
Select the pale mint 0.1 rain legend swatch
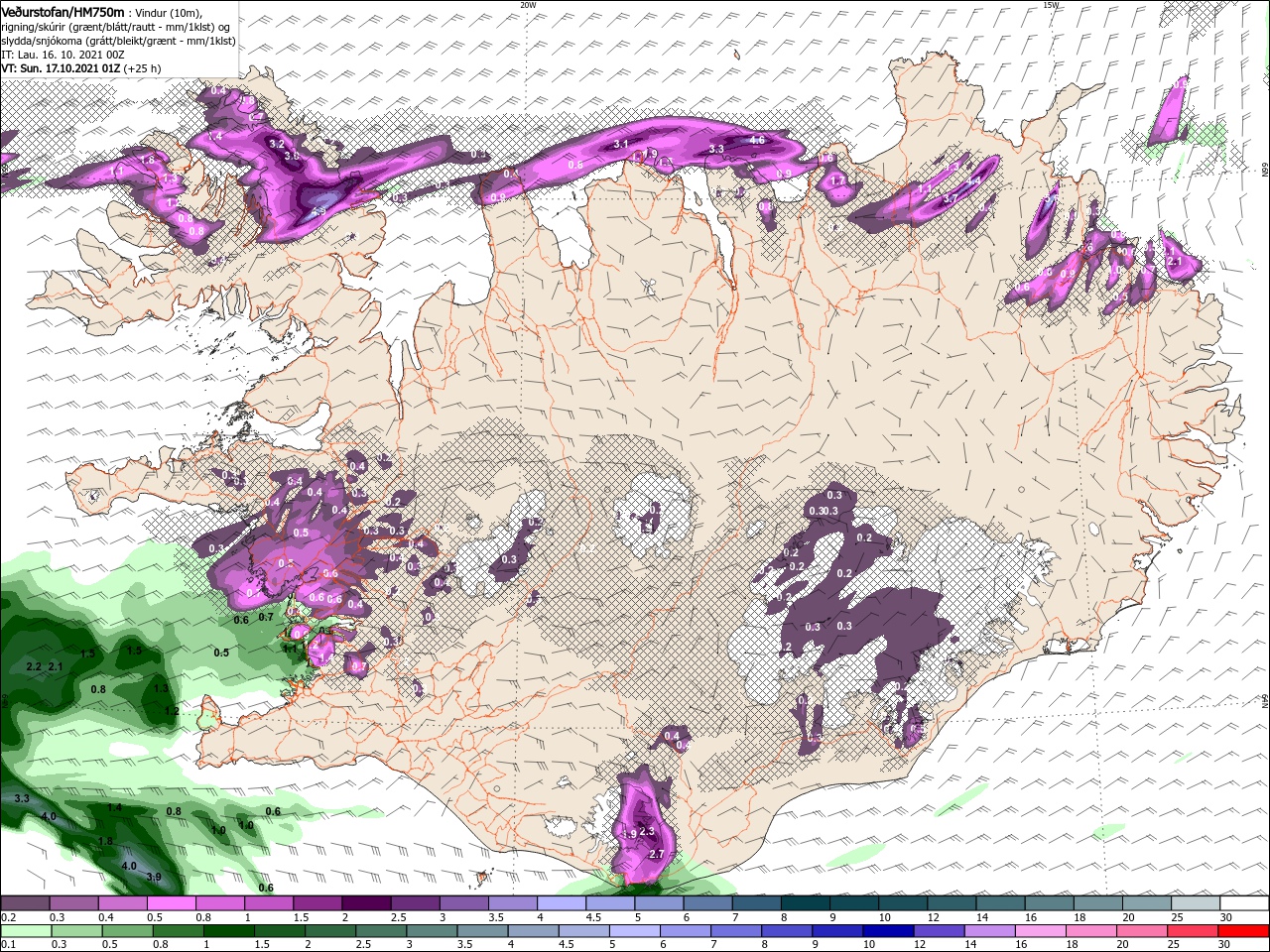click(x=25, y=930)
